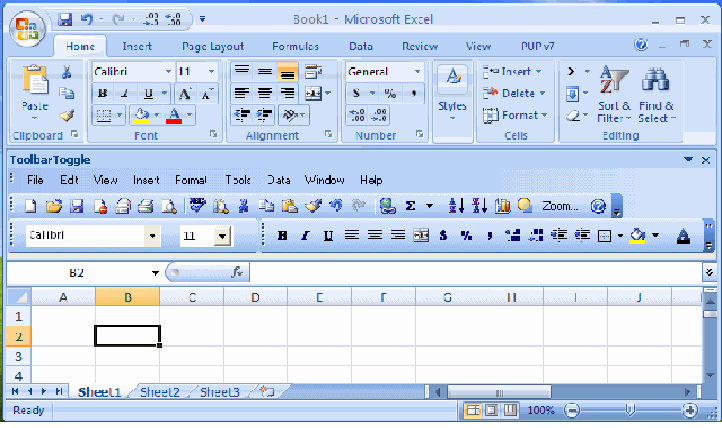722x428 pixels.
Task: Open Tools menu in ToolbarToggle
Action: (238, 180)
